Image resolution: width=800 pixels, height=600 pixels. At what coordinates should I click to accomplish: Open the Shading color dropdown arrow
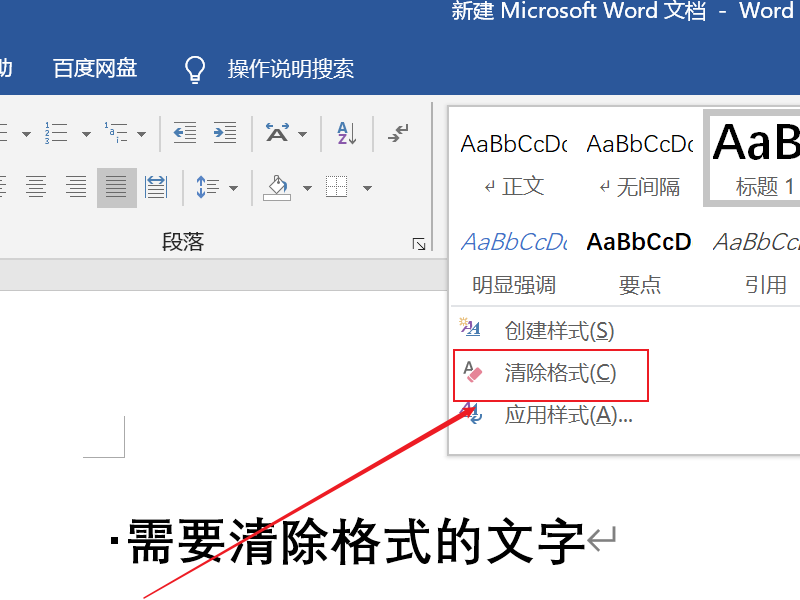point(305,187)
